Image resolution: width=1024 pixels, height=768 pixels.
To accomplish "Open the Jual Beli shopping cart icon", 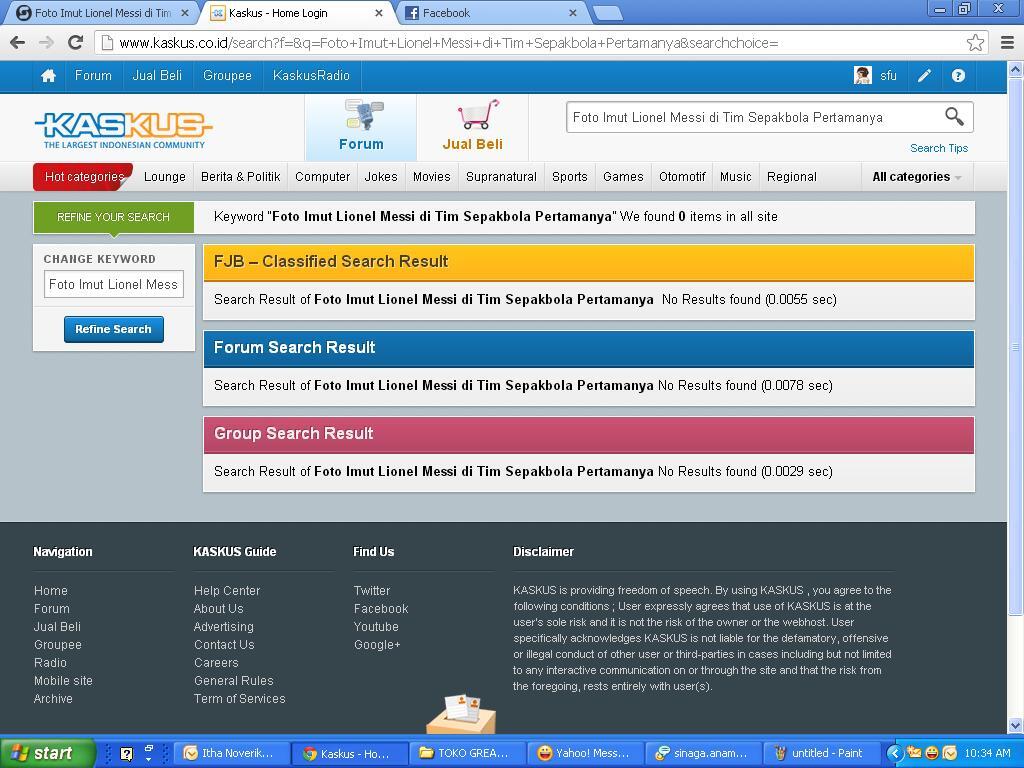I will (479, 114).
